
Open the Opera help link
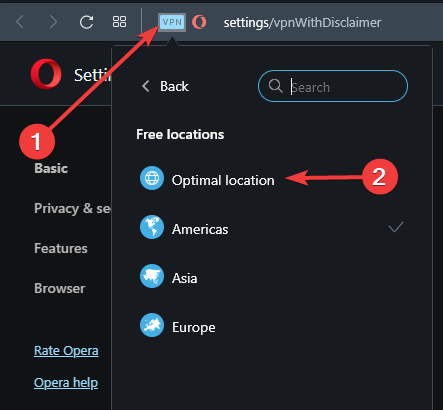click(x=66, y=383)
